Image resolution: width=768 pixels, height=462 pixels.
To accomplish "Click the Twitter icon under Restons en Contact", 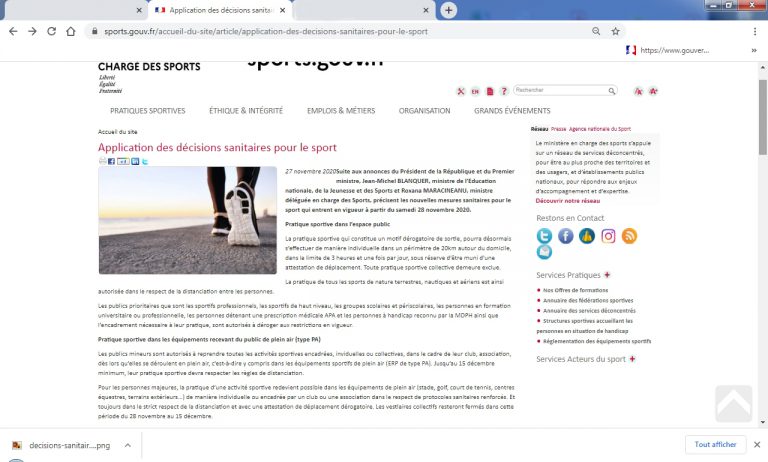I will pyautogui.click(x=545, y=236).
